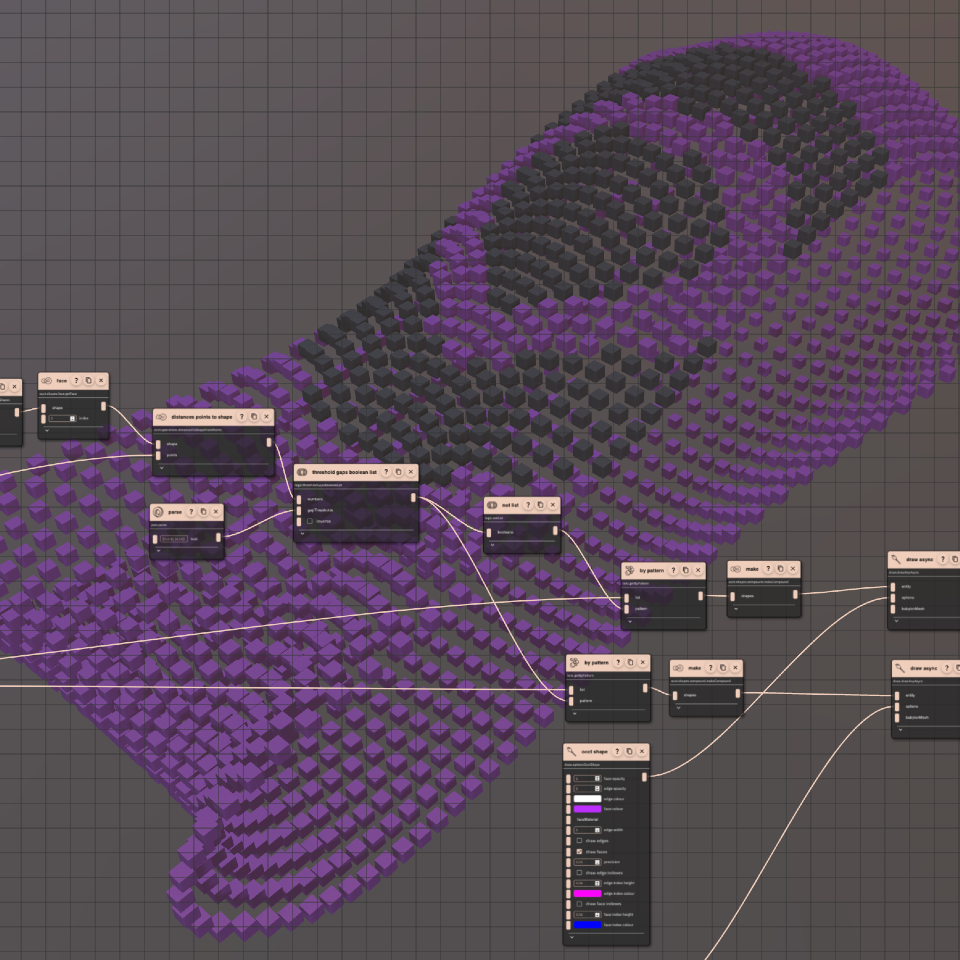Open the purple face colour swatch

(x=587, y=808)
